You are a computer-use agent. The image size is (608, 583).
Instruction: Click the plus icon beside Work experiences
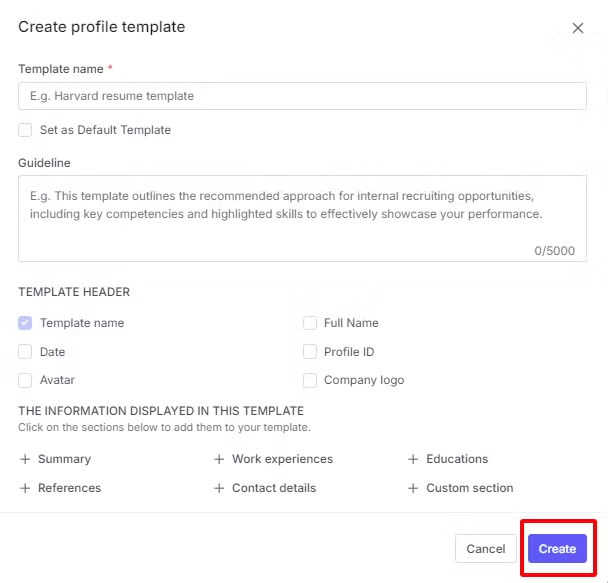coord(219,459)
